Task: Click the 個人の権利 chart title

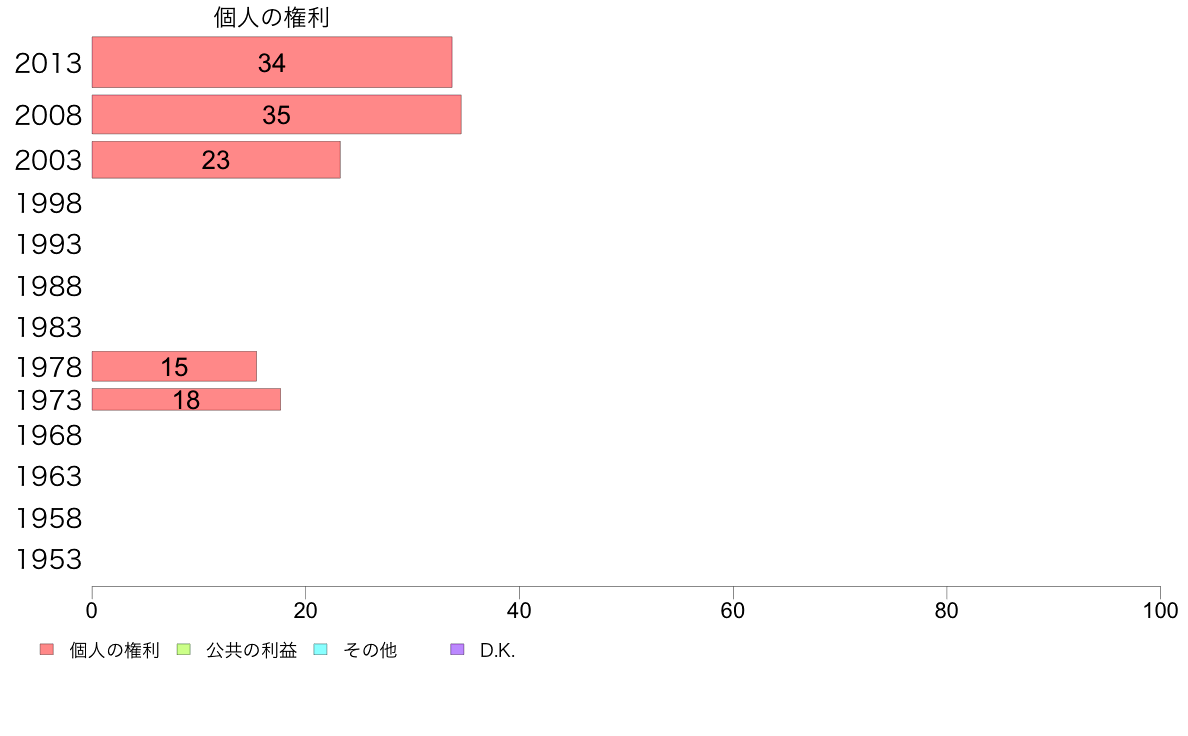Action: tap(271, 17)
